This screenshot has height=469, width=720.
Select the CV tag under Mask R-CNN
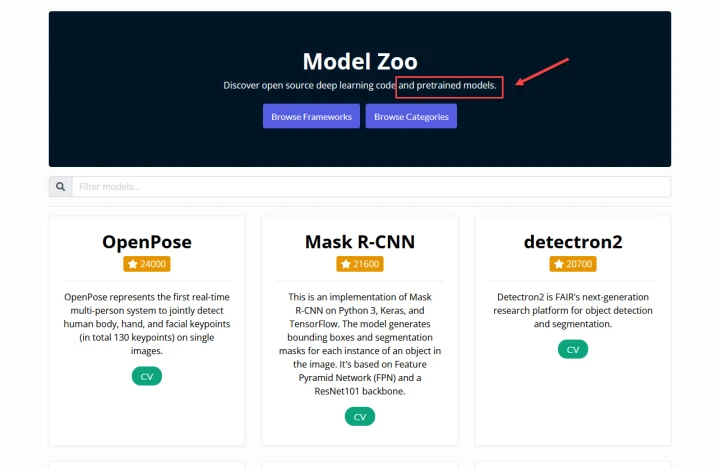(360, 417)
